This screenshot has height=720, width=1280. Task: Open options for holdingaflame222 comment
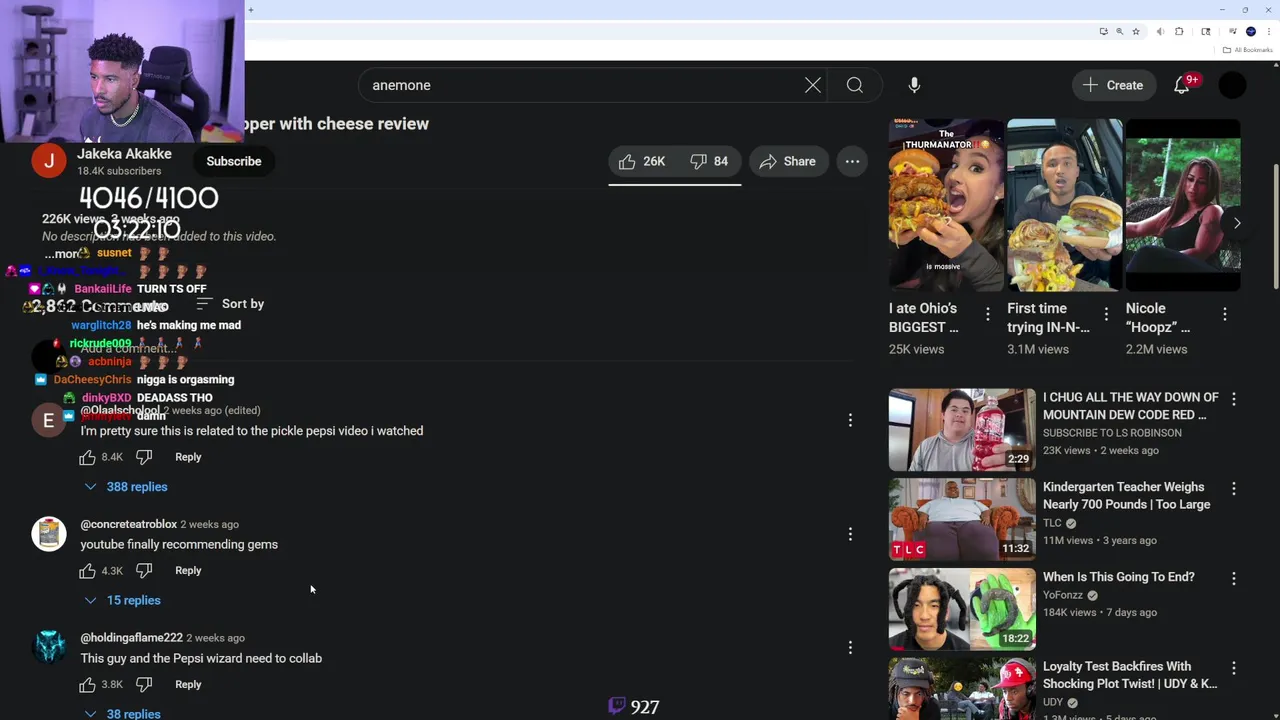coord(850,649)
